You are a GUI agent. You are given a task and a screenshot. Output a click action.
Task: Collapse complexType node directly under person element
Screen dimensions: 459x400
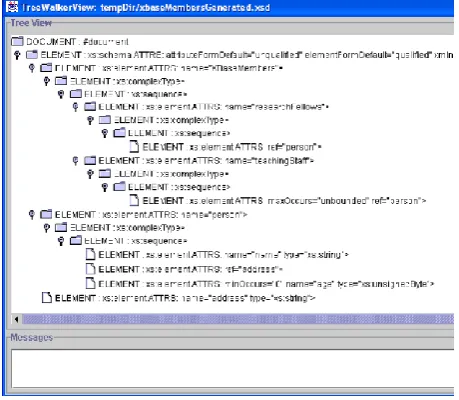(46, 228)
